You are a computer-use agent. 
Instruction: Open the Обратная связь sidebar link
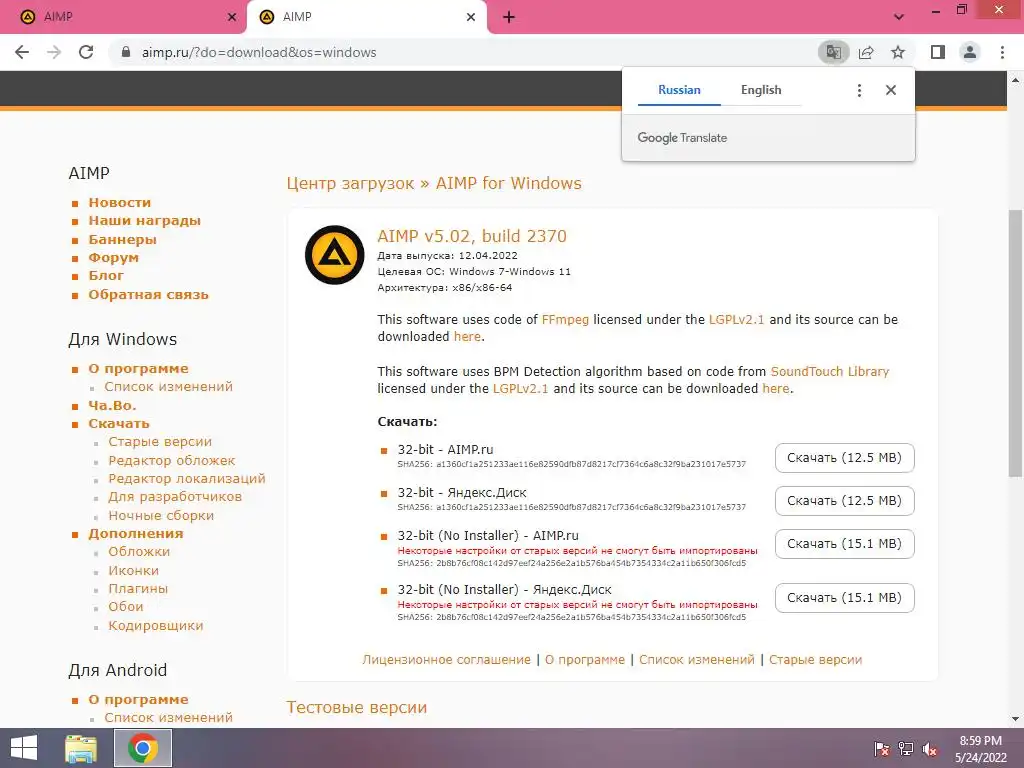(x=148, y=295)
